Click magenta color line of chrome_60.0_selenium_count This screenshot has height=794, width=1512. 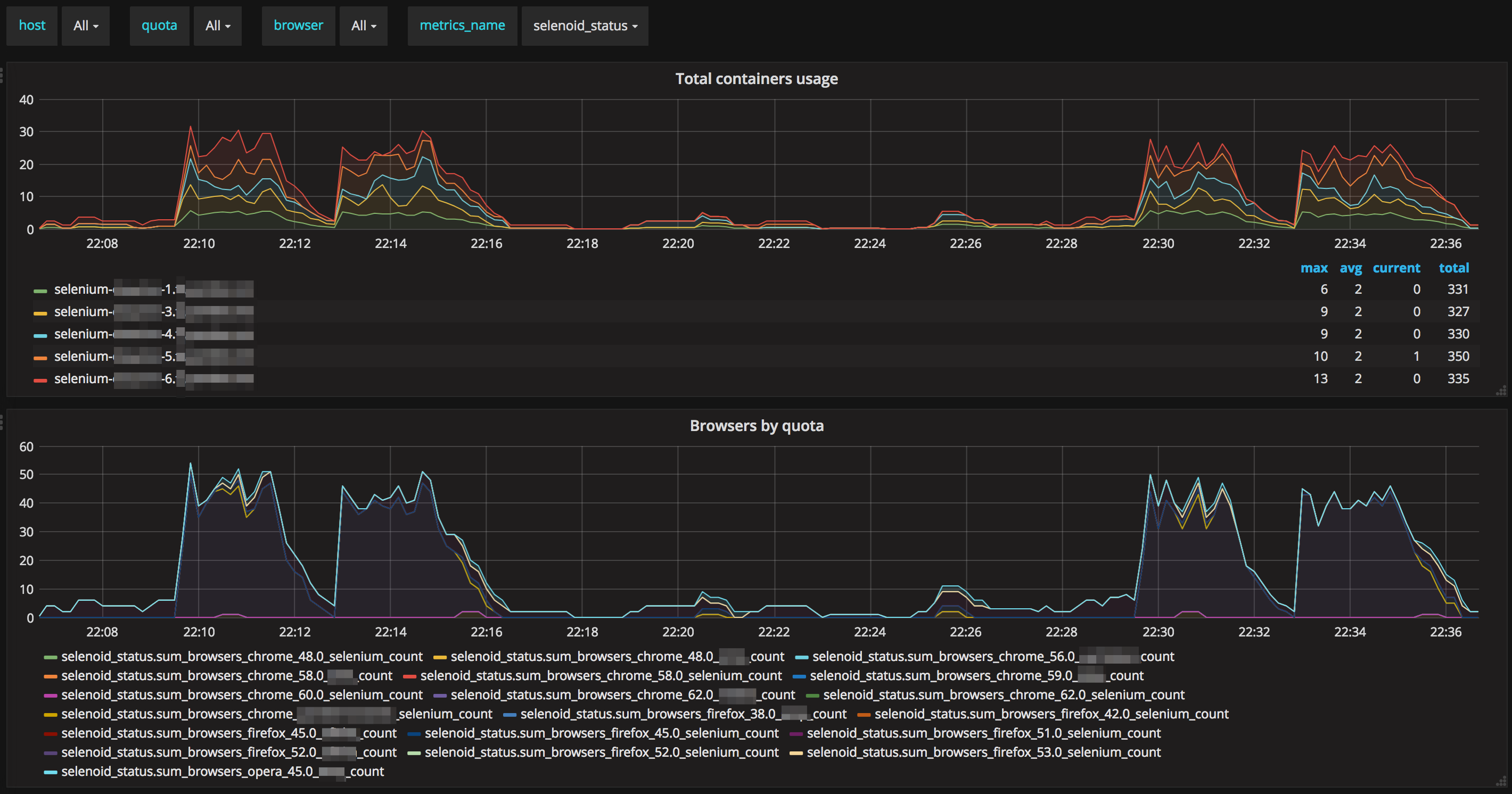51,696
